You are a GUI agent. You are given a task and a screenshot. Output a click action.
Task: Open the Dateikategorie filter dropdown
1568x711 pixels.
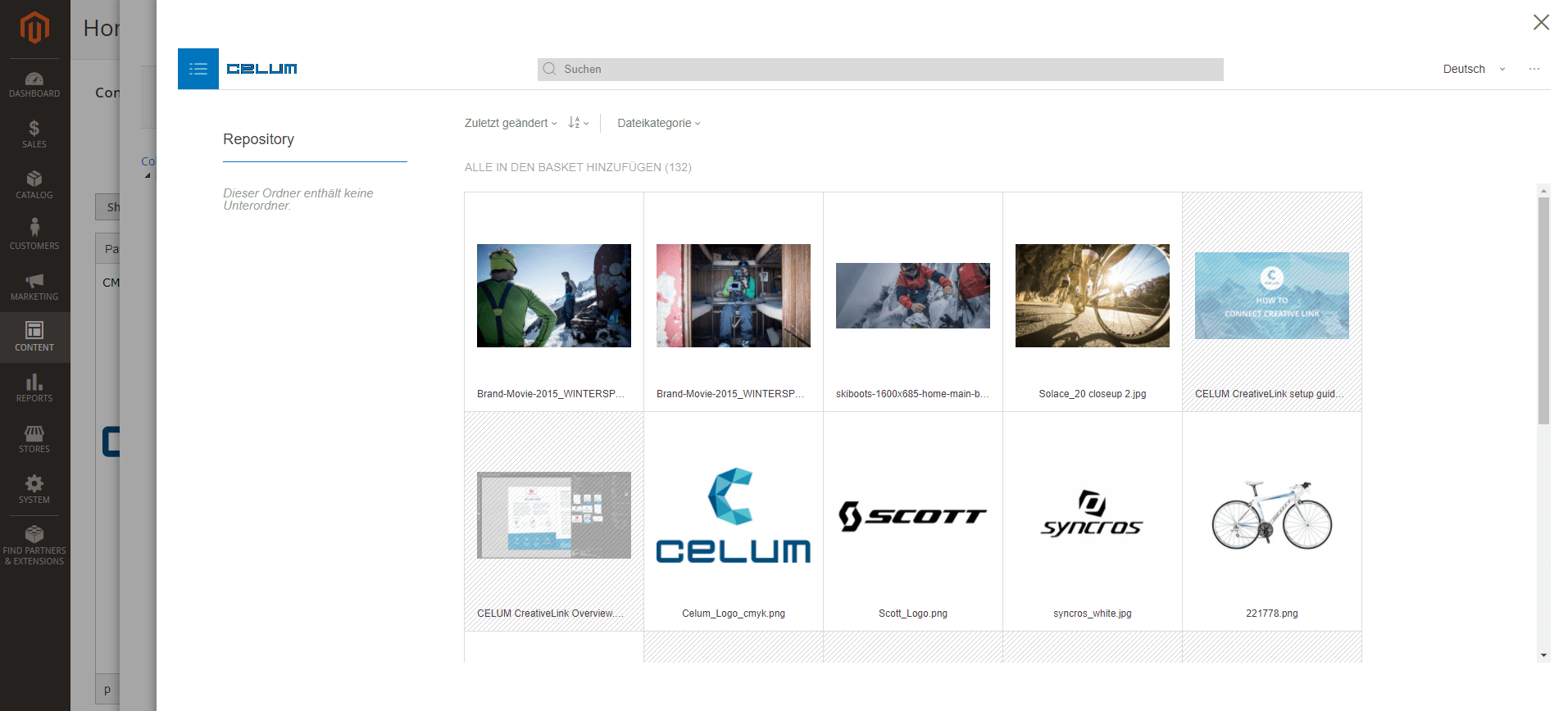pos(658,123)
